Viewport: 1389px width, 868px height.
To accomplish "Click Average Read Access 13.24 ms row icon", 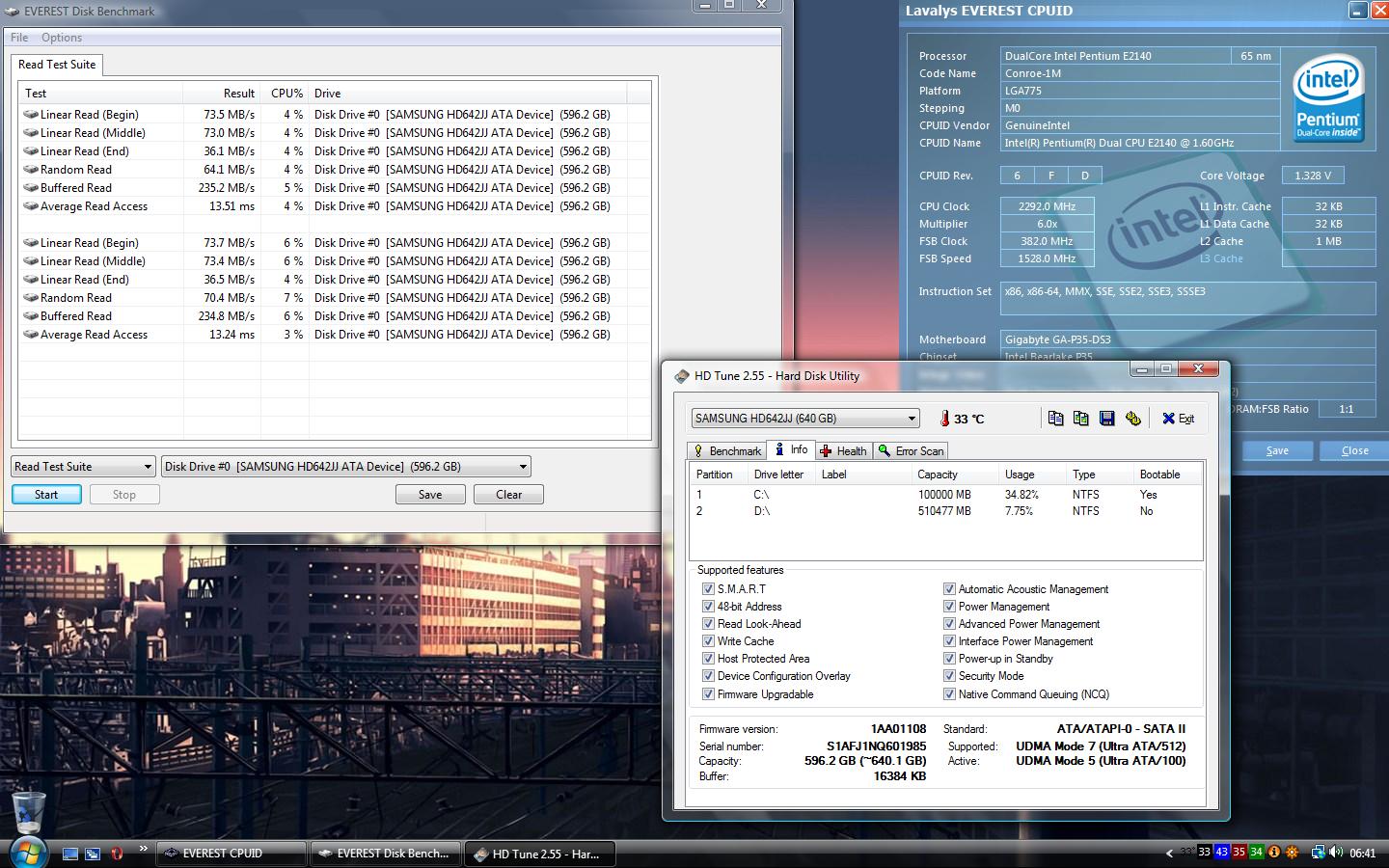I will pos(31,334).
